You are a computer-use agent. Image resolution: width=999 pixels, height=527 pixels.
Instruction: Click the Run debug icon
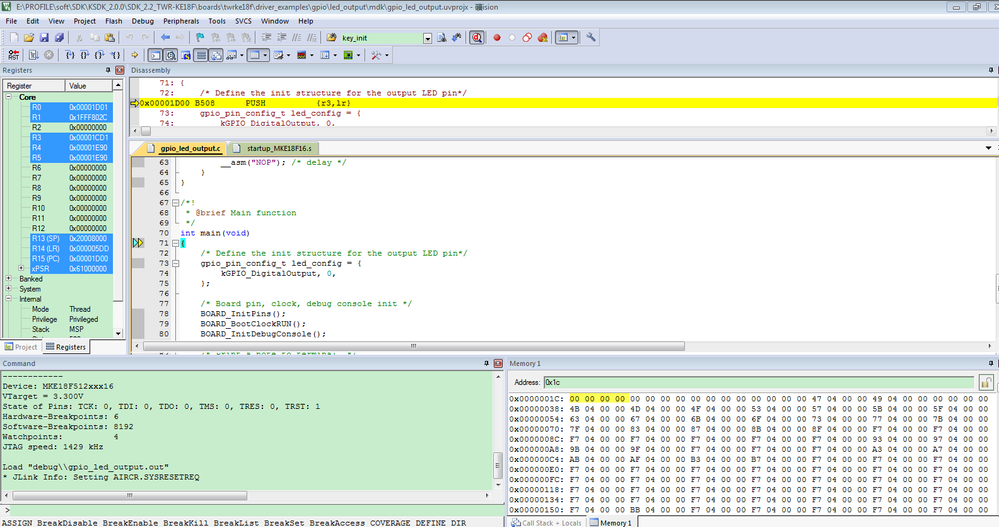33,55
